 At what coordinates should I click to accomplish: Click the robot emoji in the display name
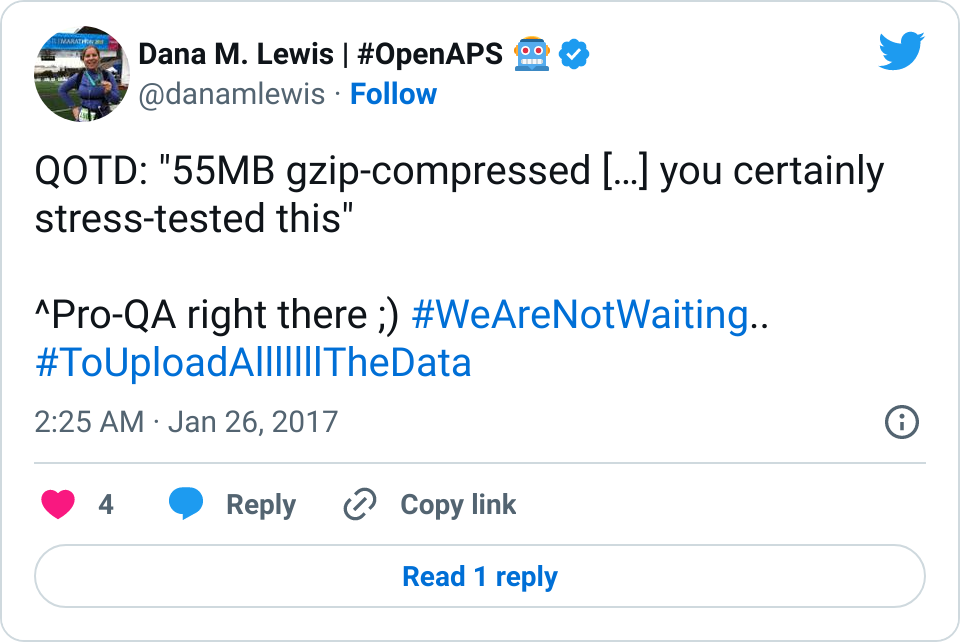(532, 54)
